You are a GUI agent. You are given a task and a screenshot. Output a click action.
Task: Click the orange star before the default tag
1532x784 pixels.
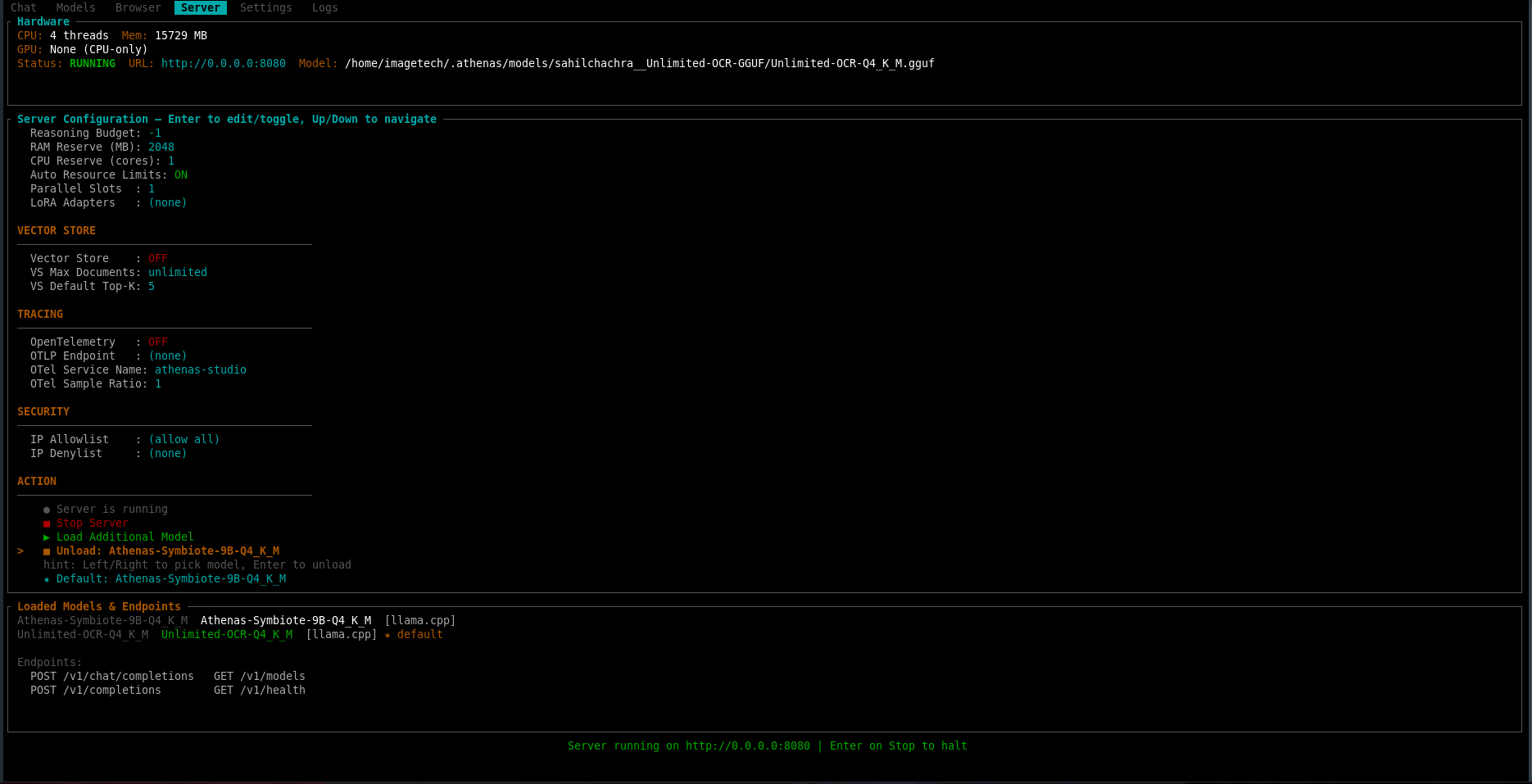pos(388,635)
